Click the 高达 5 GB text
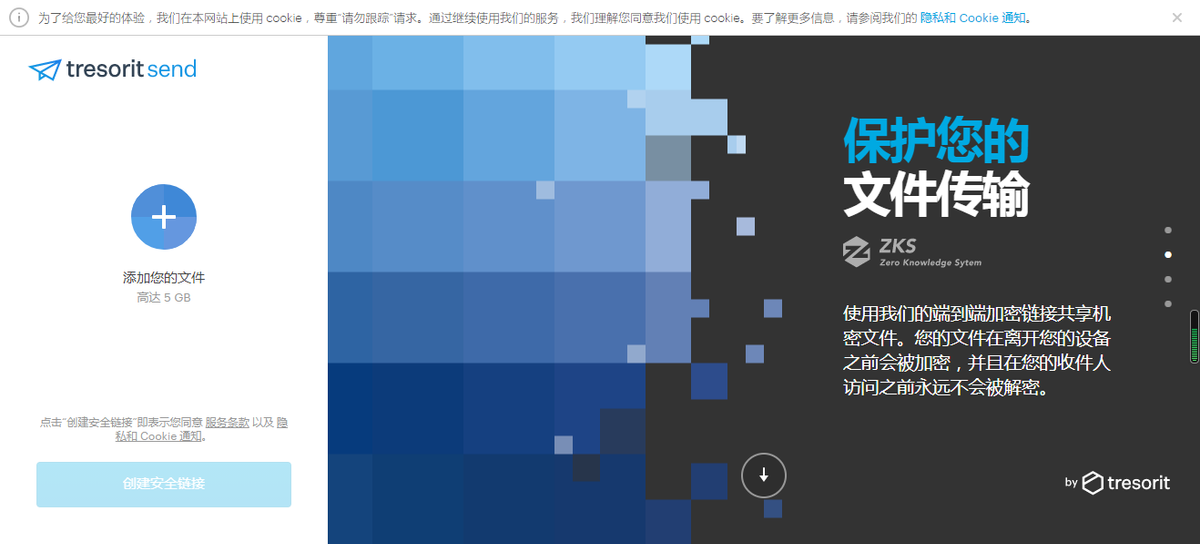 click(x=164, y=298)
